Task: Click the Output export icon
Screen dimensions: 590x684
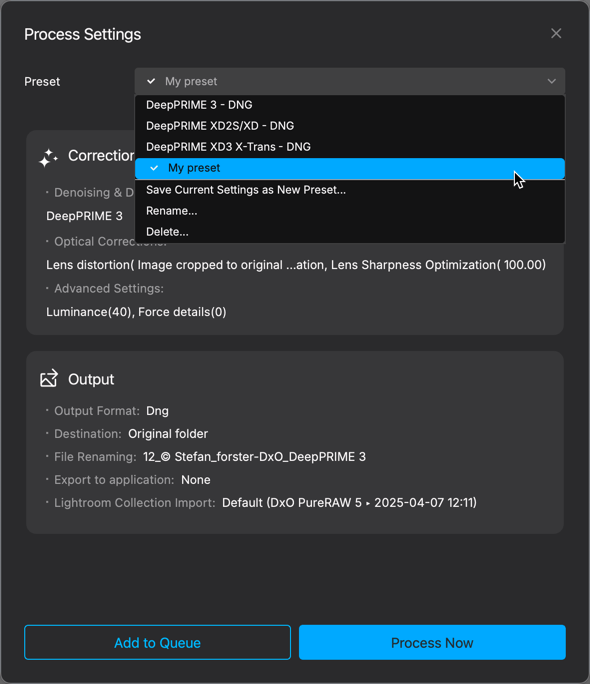Action: pyautogui.click(x=49, y=379)
